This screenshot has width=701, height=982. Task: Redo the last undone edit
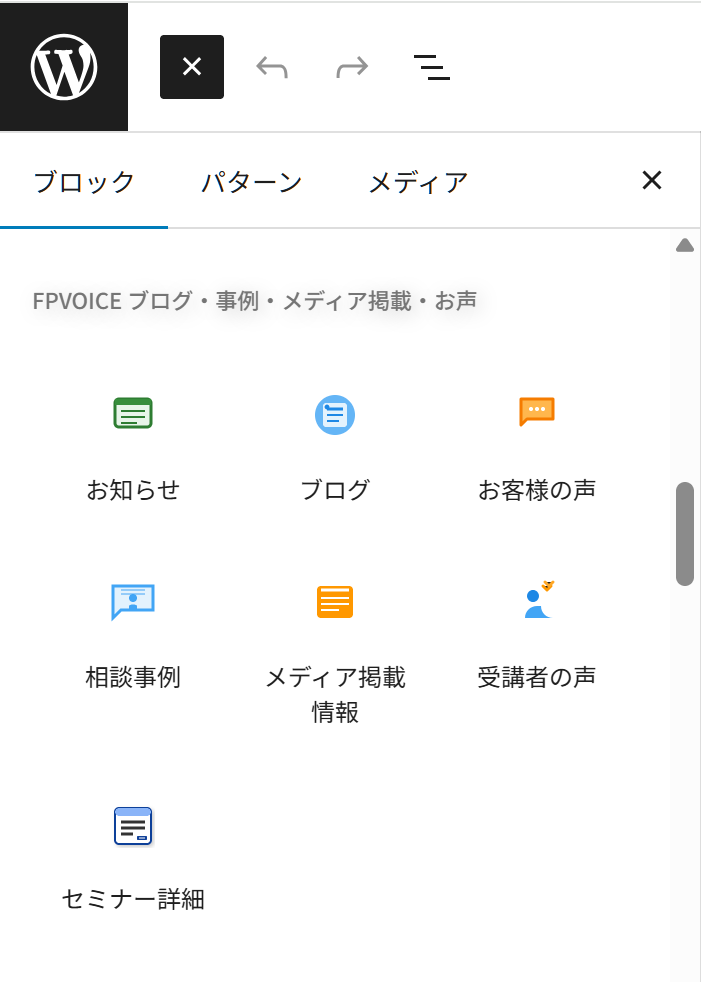(352, 67)
